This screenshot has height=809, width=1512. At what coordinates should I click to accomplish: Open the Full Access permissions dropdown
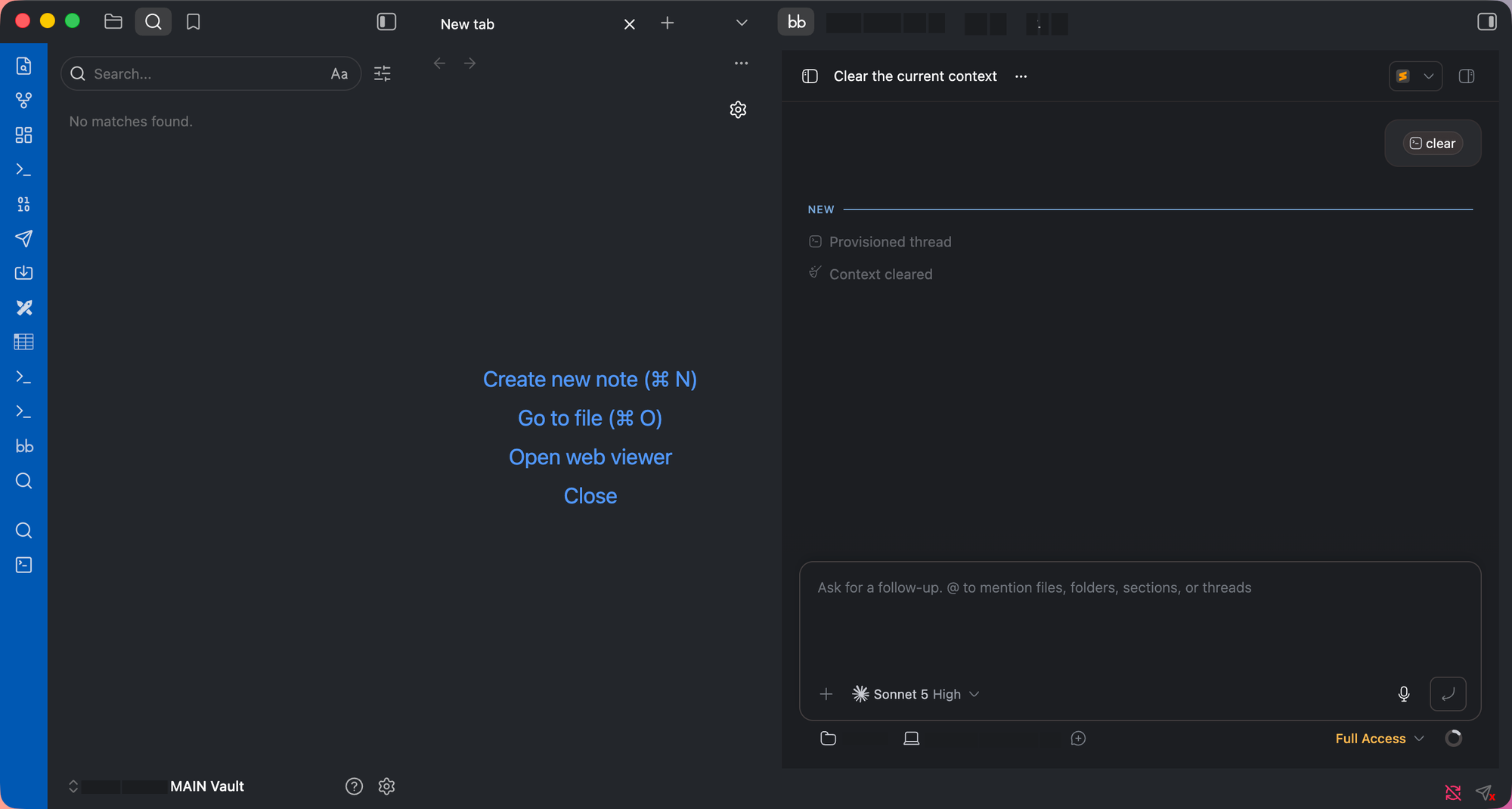pyautogui.click(x=1379, y=739)
